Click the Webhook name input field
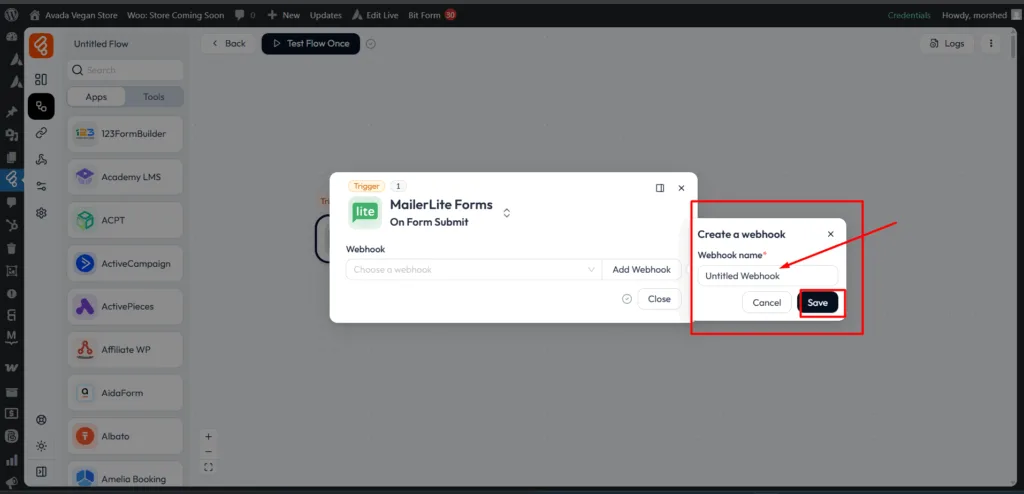1024x494 pixels. point(767,276)
